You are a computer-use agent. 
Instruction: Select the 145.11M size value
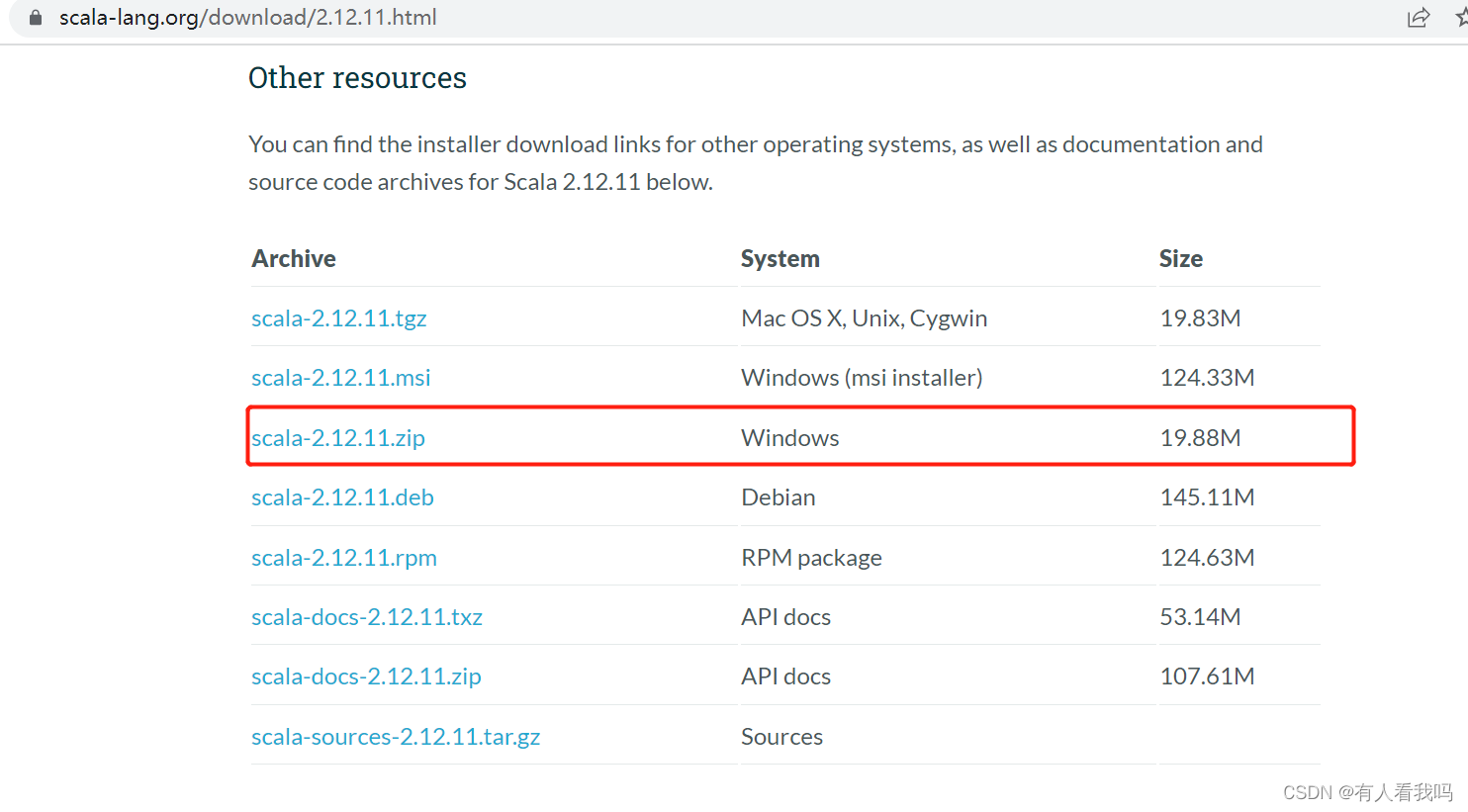tap(1207, 497)
